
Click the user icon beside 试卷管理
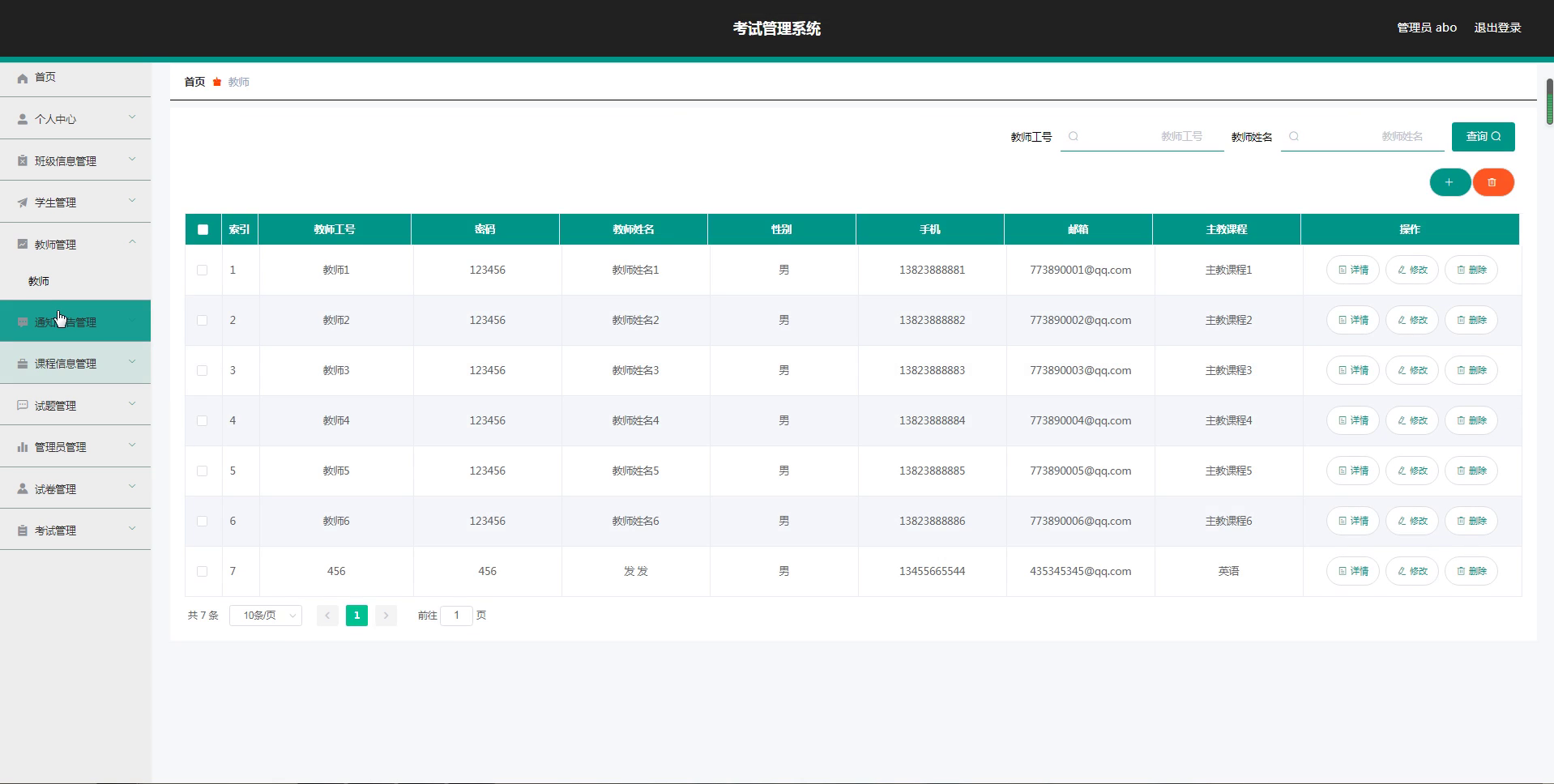coord(23,489)
